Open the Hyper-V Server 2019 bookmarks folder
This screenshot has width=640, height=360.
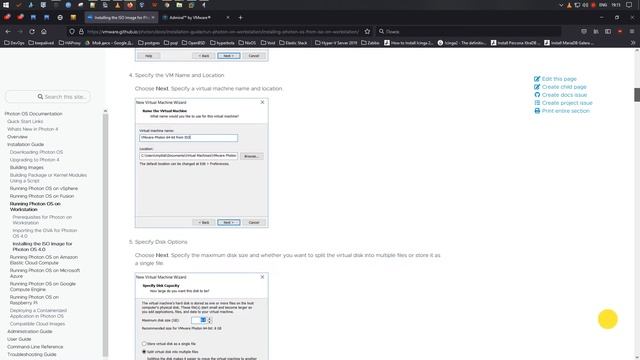(336, 42)
